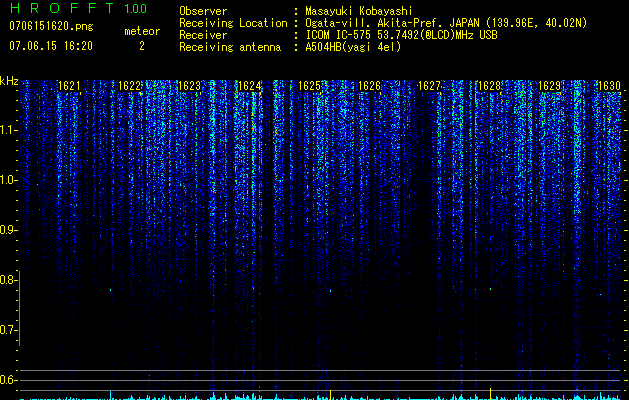The height and width of the screenshot is (400, 629).
Task: Click the 1629 time marker
Action: point(549,86)
